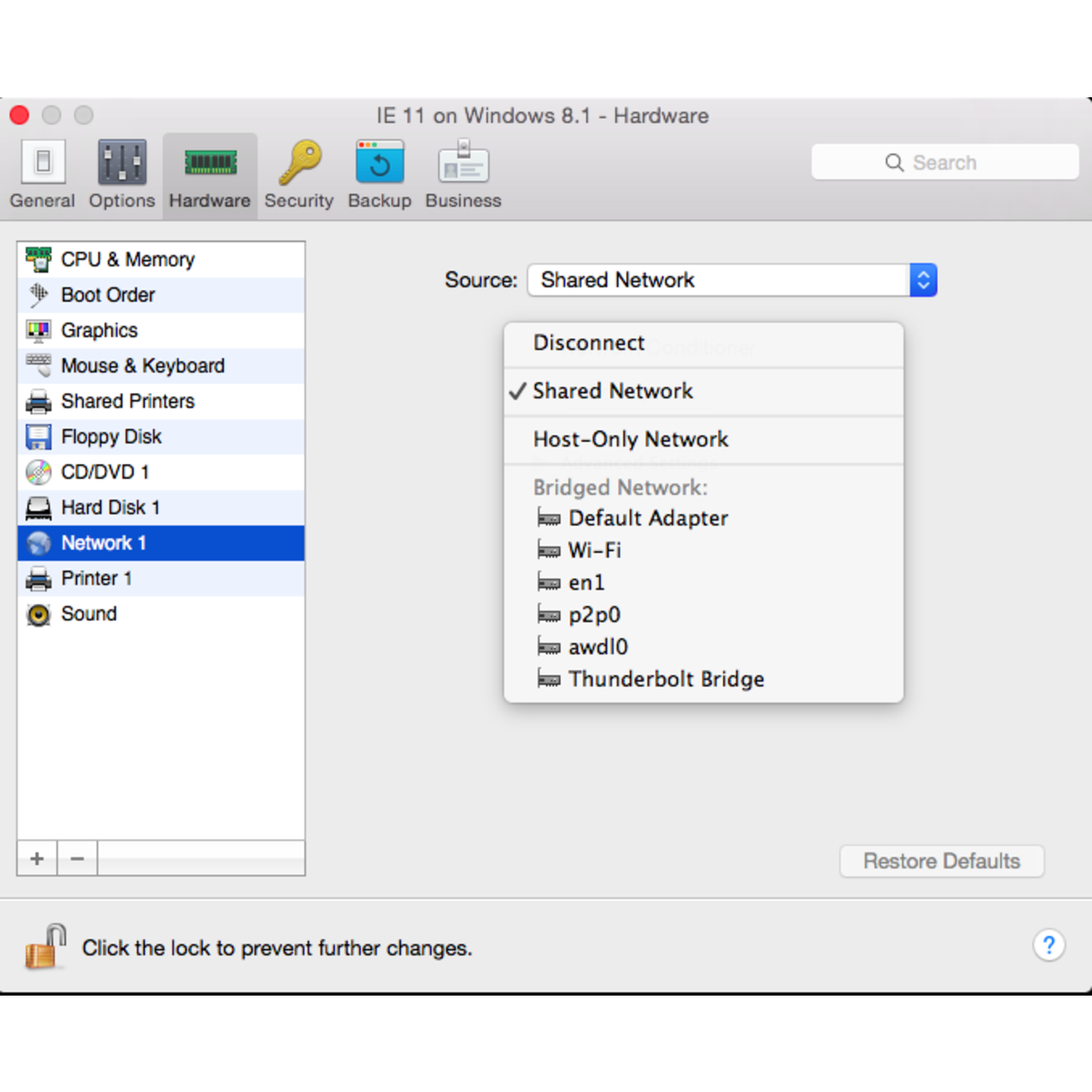This screenshot has height=1092, width=1092.
Task: Keep Shared Network checked in the menu
Action: [x=613, y=391]
